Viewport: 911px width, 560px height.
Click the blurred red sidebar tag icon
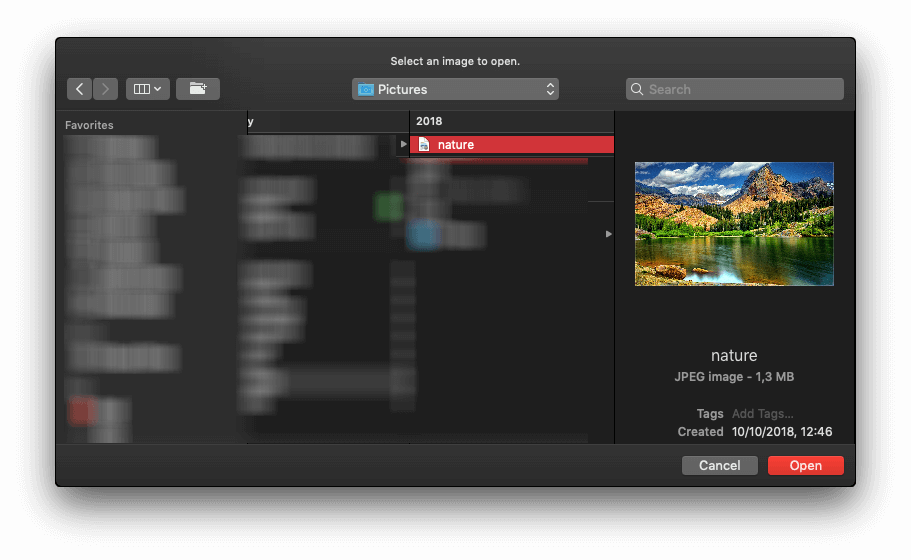pos(82,410)
